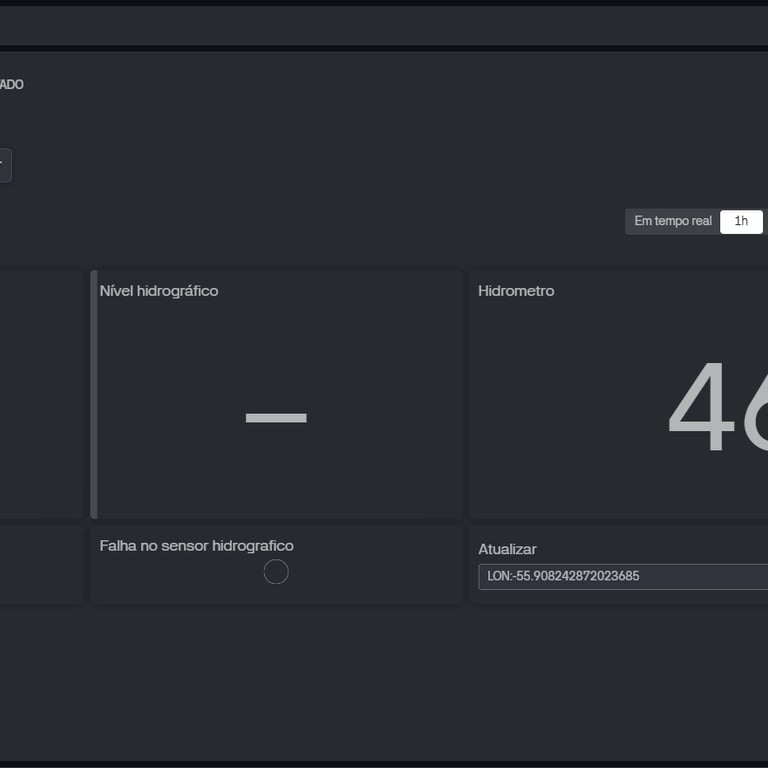Viewport: 768px width, 768px height.
Task: Click the Hidrometro large numeric value
Action: (718, 406)
